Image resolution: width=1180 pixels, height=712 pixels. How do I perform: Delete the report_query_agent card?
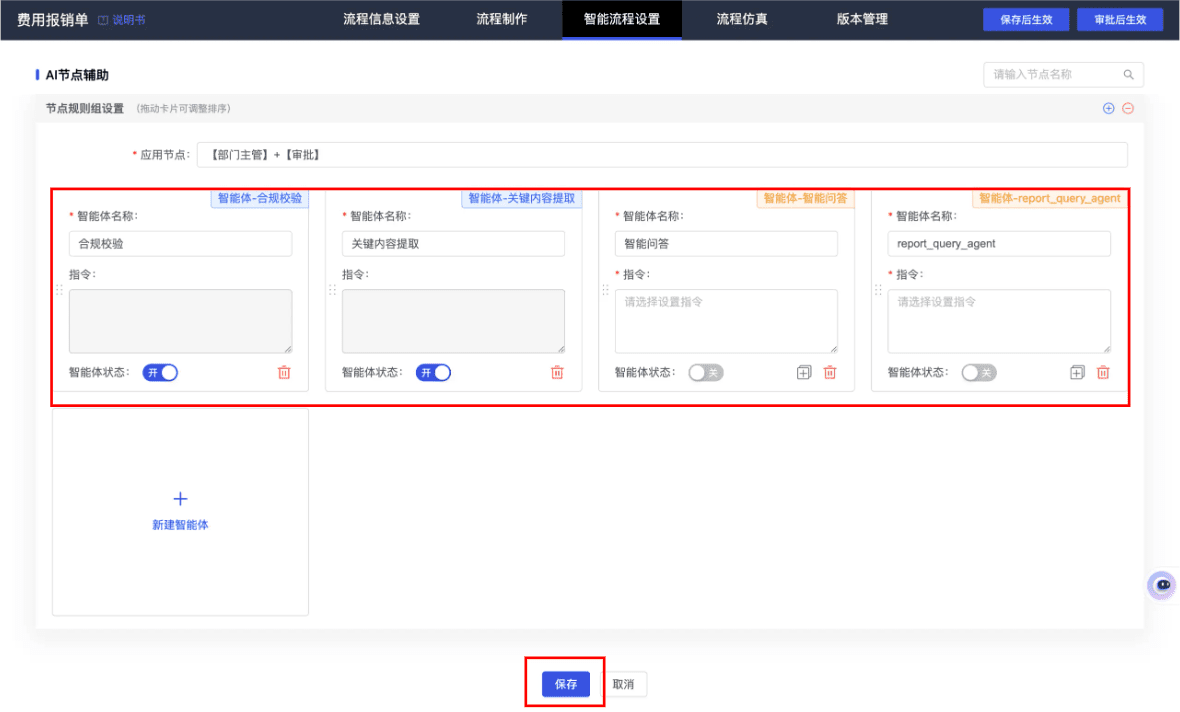coord(1102,373)
